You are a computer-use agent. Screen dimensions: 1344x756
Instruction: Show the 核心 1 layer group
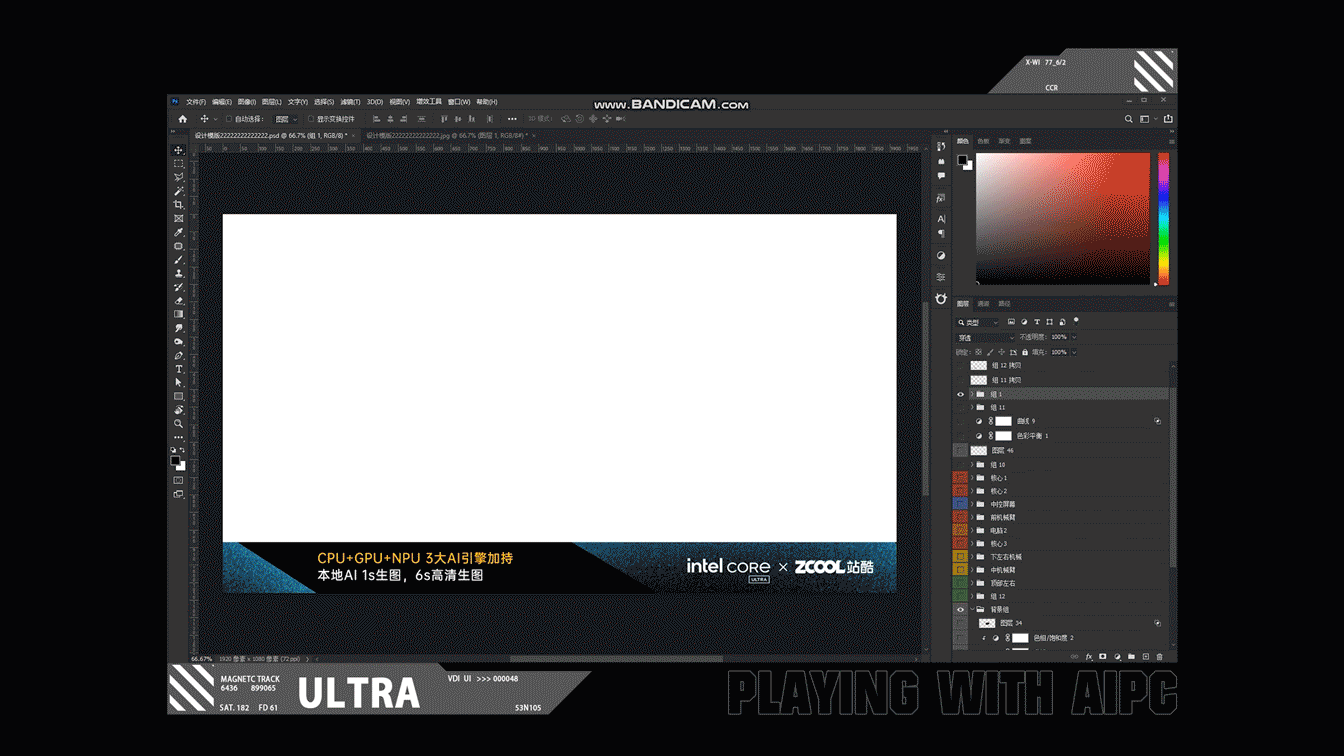coord(961,478)
